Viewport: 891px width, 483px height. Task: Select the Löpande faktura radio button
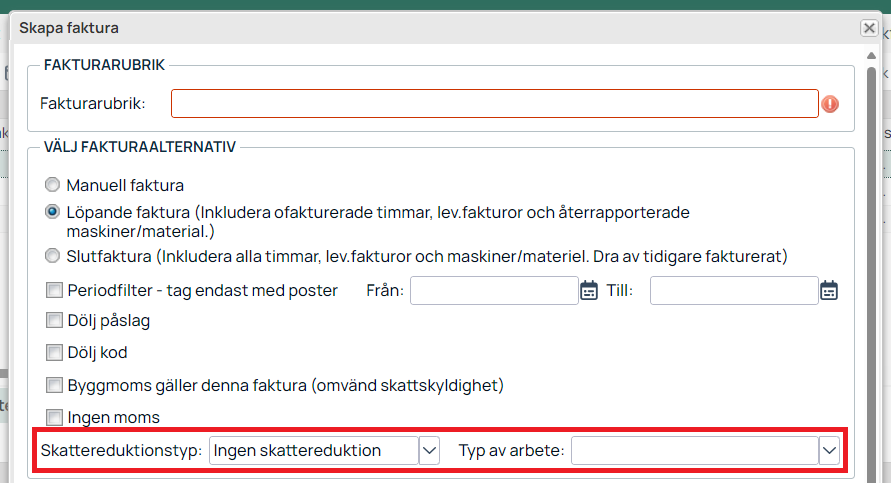pos(52,212)
